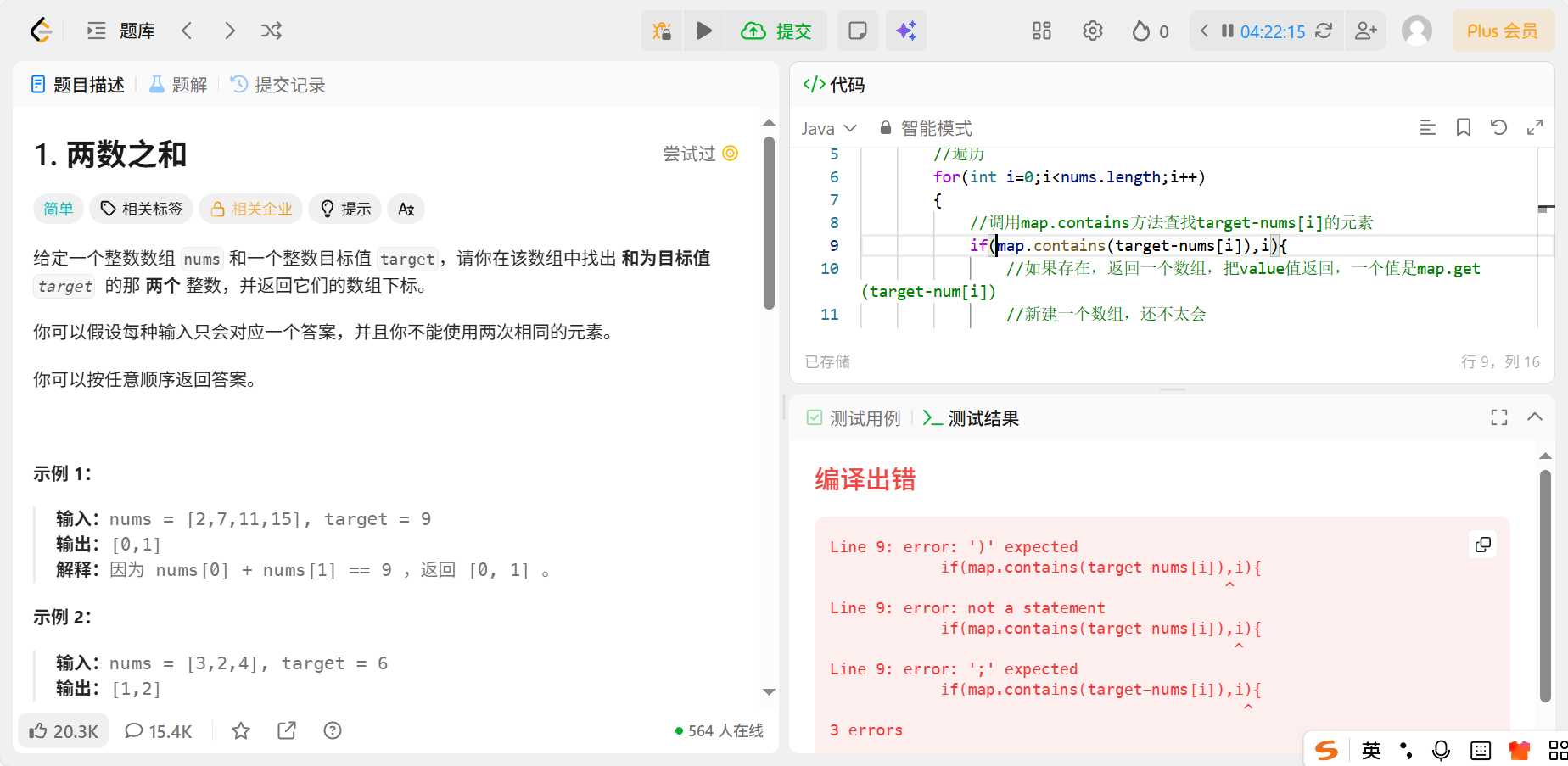Screen dimensions: 1568x766
Task: Switch to the 测试结果 tab
Action: point(972,418)
